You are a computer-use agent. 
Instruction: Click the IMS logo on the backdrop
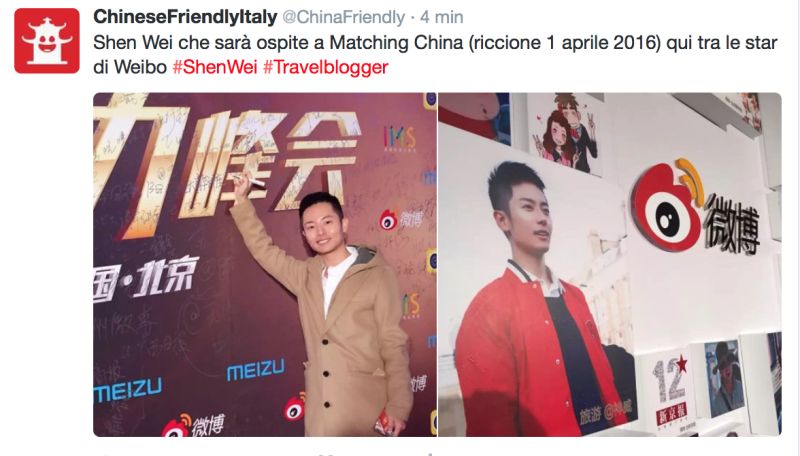(x=399, y=138)
